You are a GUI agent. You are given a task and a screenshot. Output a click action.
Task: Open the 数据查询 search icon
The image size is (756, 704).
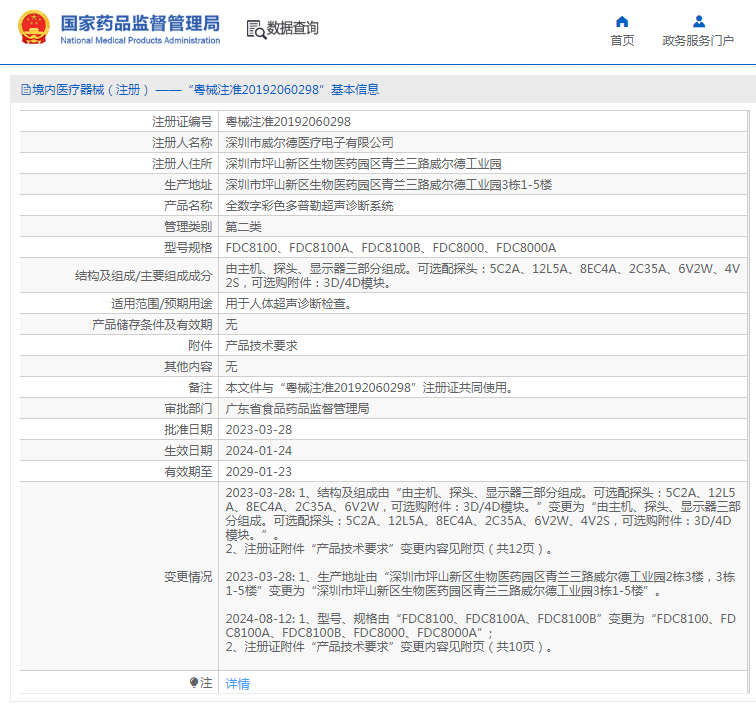(x=256, y=29)
